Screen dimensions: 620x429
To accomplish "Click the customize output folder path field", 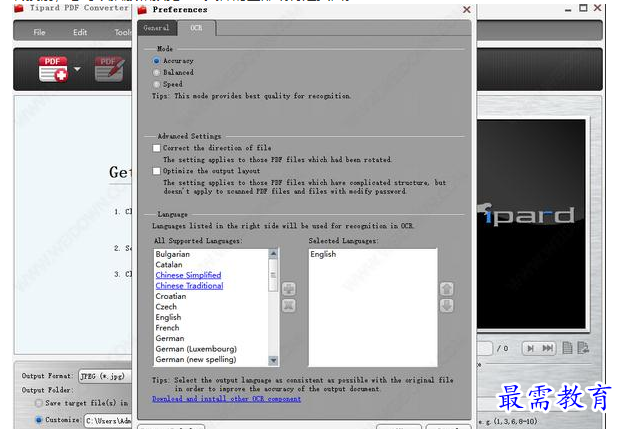I will pos(108,421).
